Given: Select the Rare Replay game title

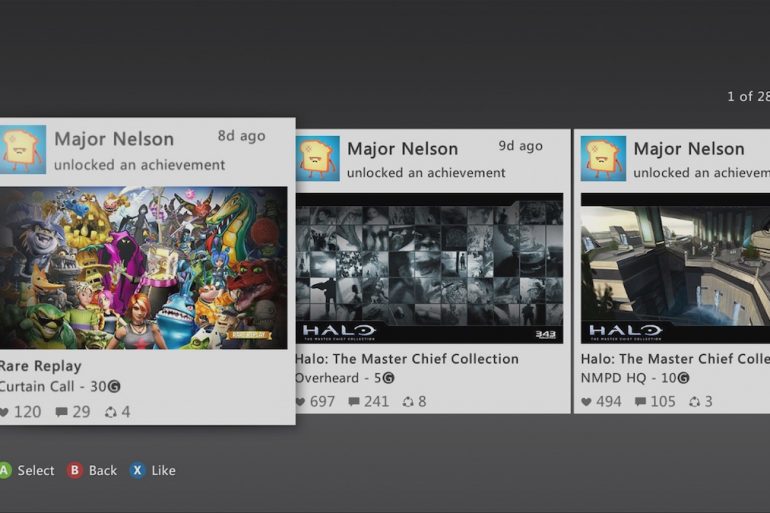Looking at the screenshot, I should 41,366.
